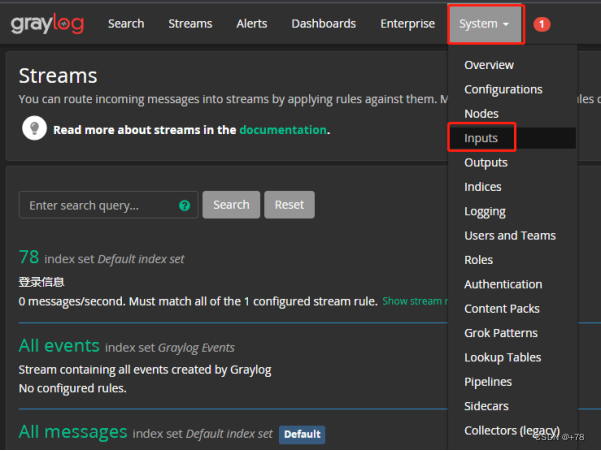Open the All messages stream

pyautogui.click(x=73, y=432)
